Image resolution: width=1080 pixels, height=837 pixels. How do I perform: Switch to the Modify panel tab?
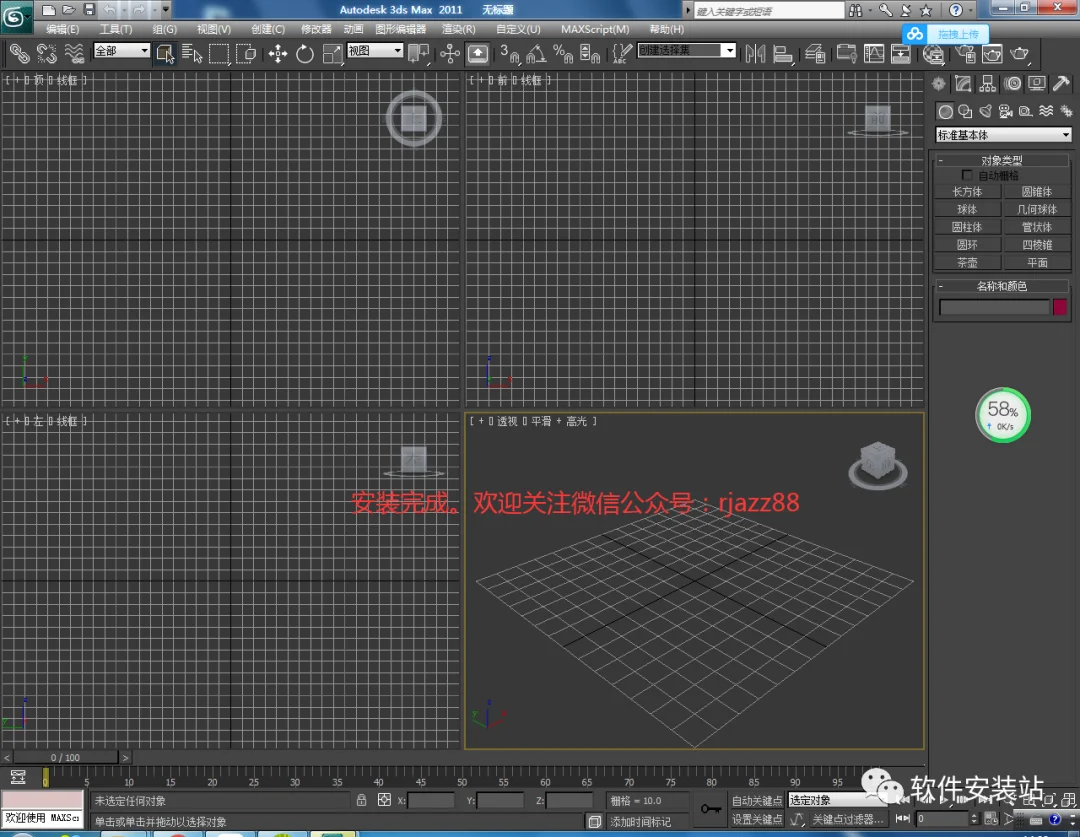click(x=963, y=84)
